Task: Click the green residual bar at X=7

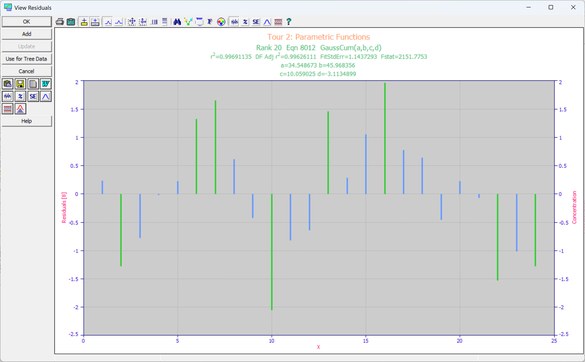Action: click(215, 147)
